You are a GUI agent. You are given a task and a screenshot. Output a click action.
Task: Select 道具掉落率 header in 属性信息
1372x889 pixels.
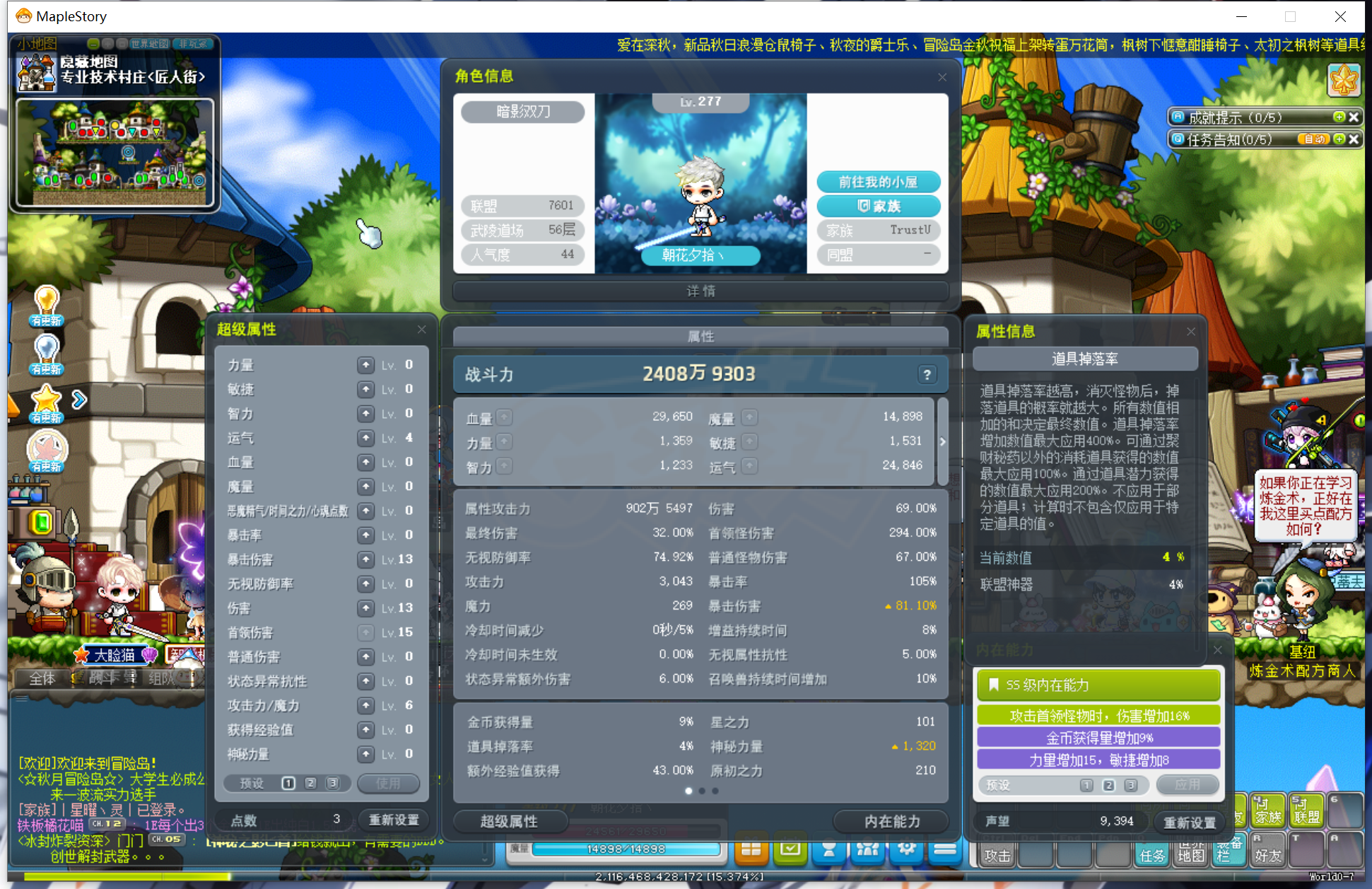1085,359
